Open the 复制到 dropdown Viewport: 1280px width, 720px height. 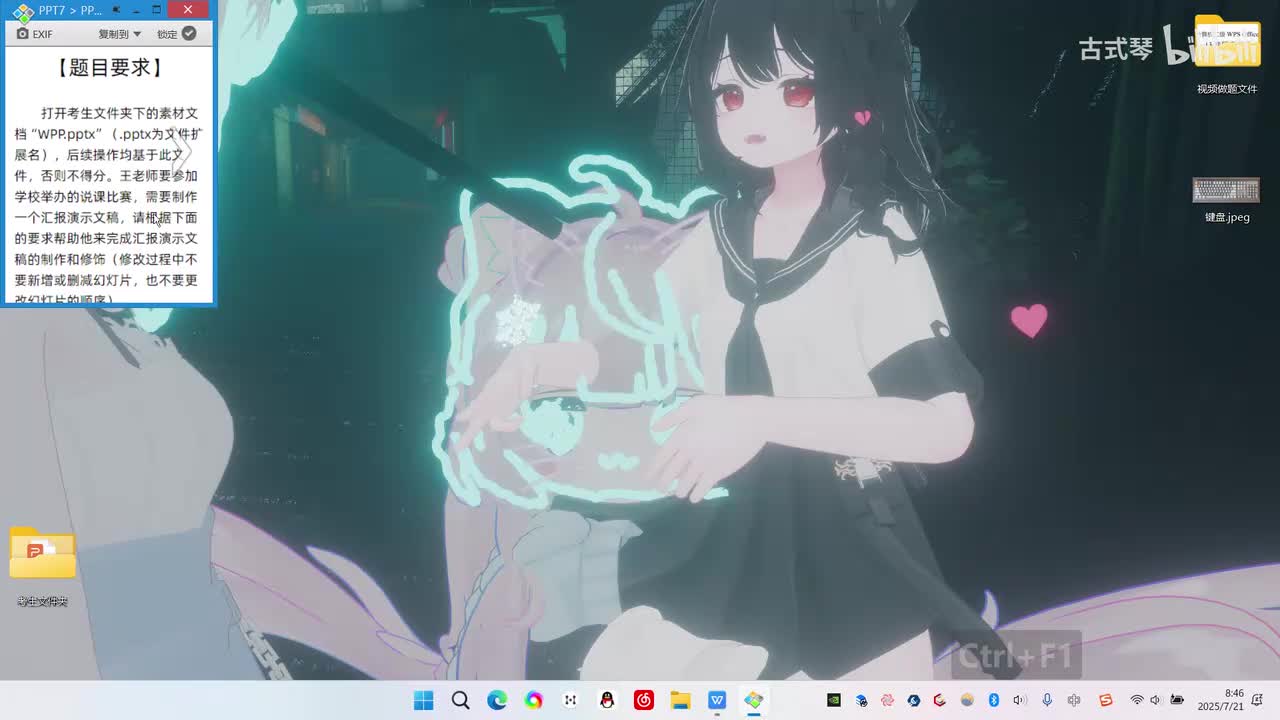tap(120, 34)
